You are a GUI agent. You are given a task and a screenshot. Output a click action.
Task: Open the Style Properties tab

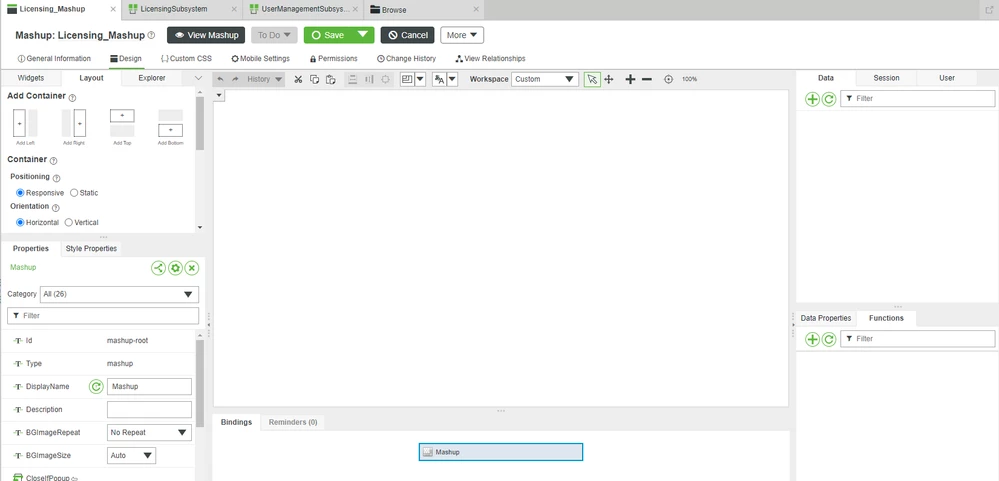91,248
